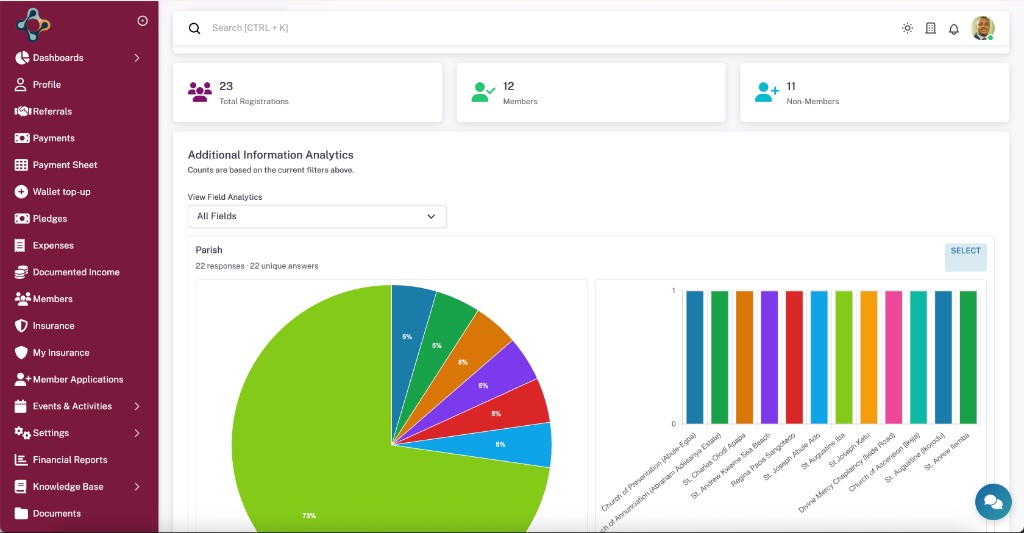Expand the Settings submenu chevron
This screenshot has width=1024, height=533.
pyautogui.click(x=137, y=432)
